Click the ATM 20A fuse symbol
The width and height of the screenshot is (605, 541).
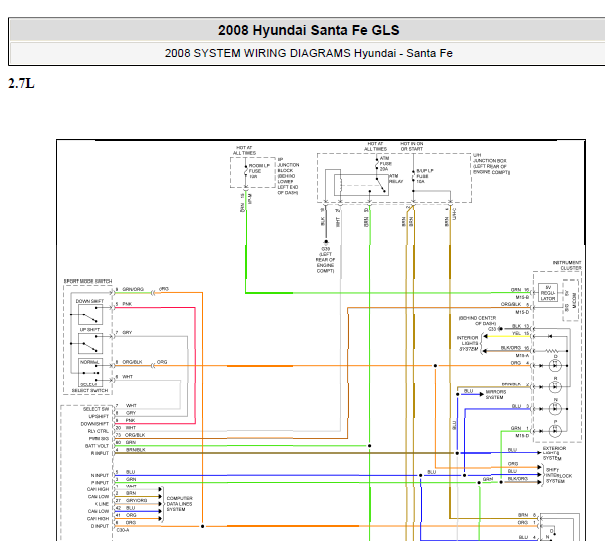pyautogui.click(x=377, y=164)
